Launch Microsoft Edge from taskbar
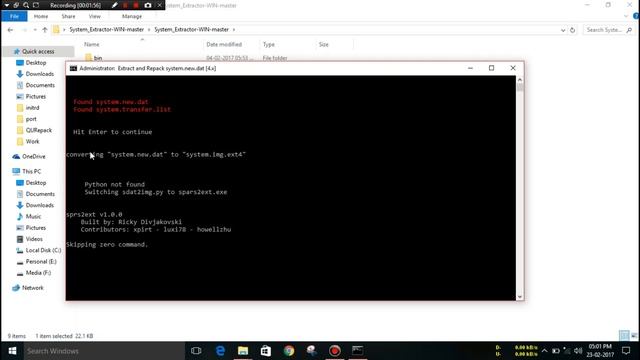Screen dimensions: 640x360 pos(220,351)
